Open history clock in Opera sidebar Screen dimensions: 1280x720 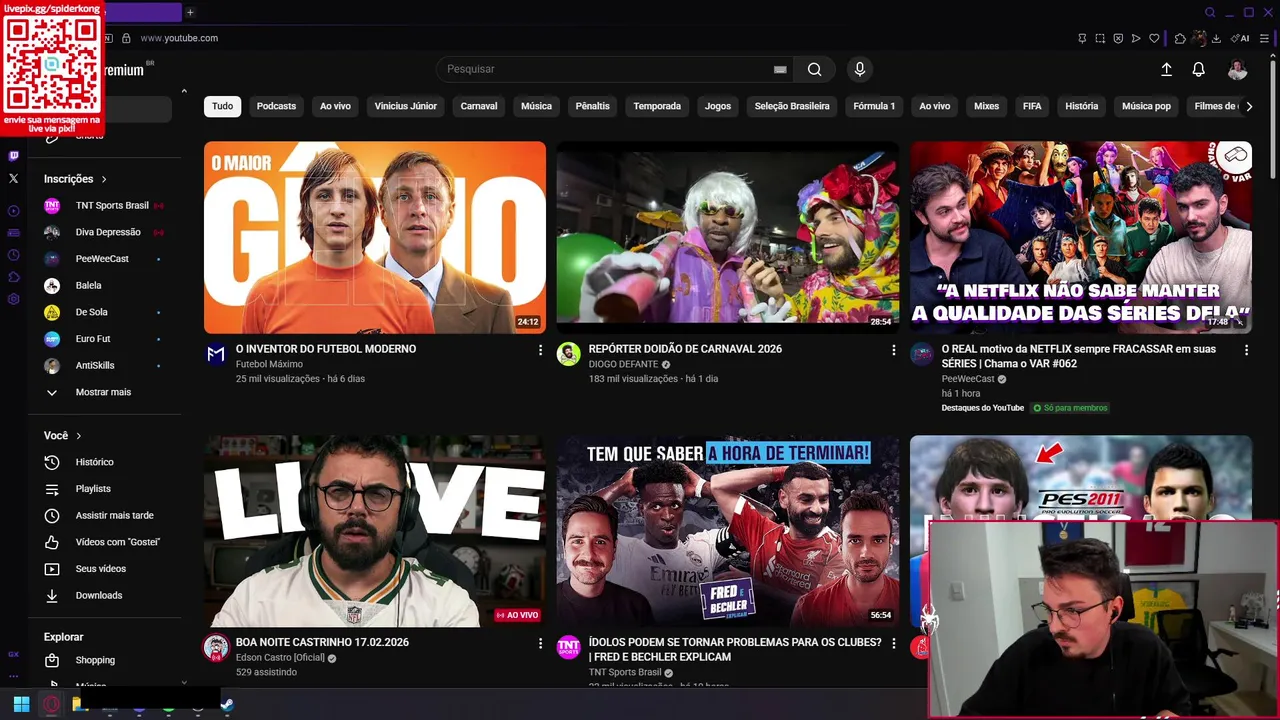pyautogui.click(x=13, y=255)
